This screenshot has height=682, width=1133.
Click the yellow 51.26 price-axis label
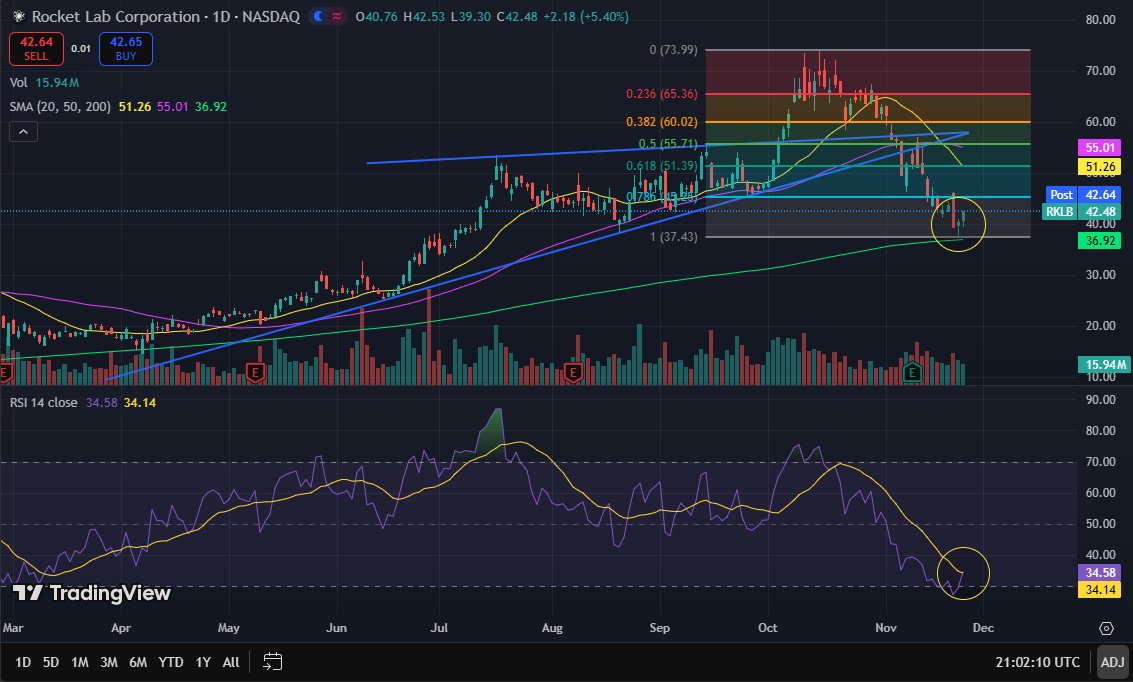tap(1100, 167)
